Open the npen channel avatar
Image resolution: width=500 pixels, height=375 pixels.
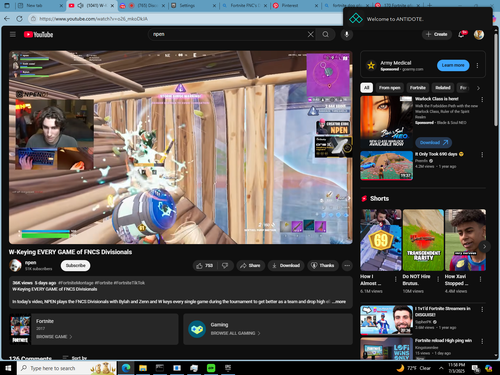click(15, 265)
